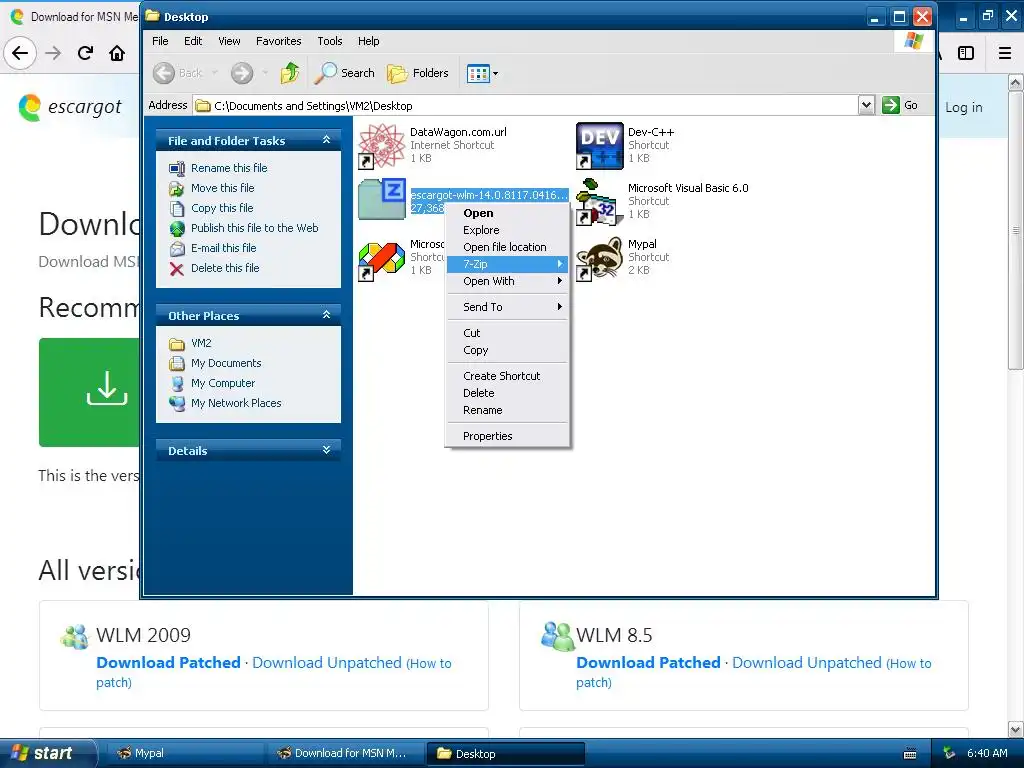Switch to Download for MSN taskbar button
Viewport: 1024px width, 768px height.
(345, 753)
